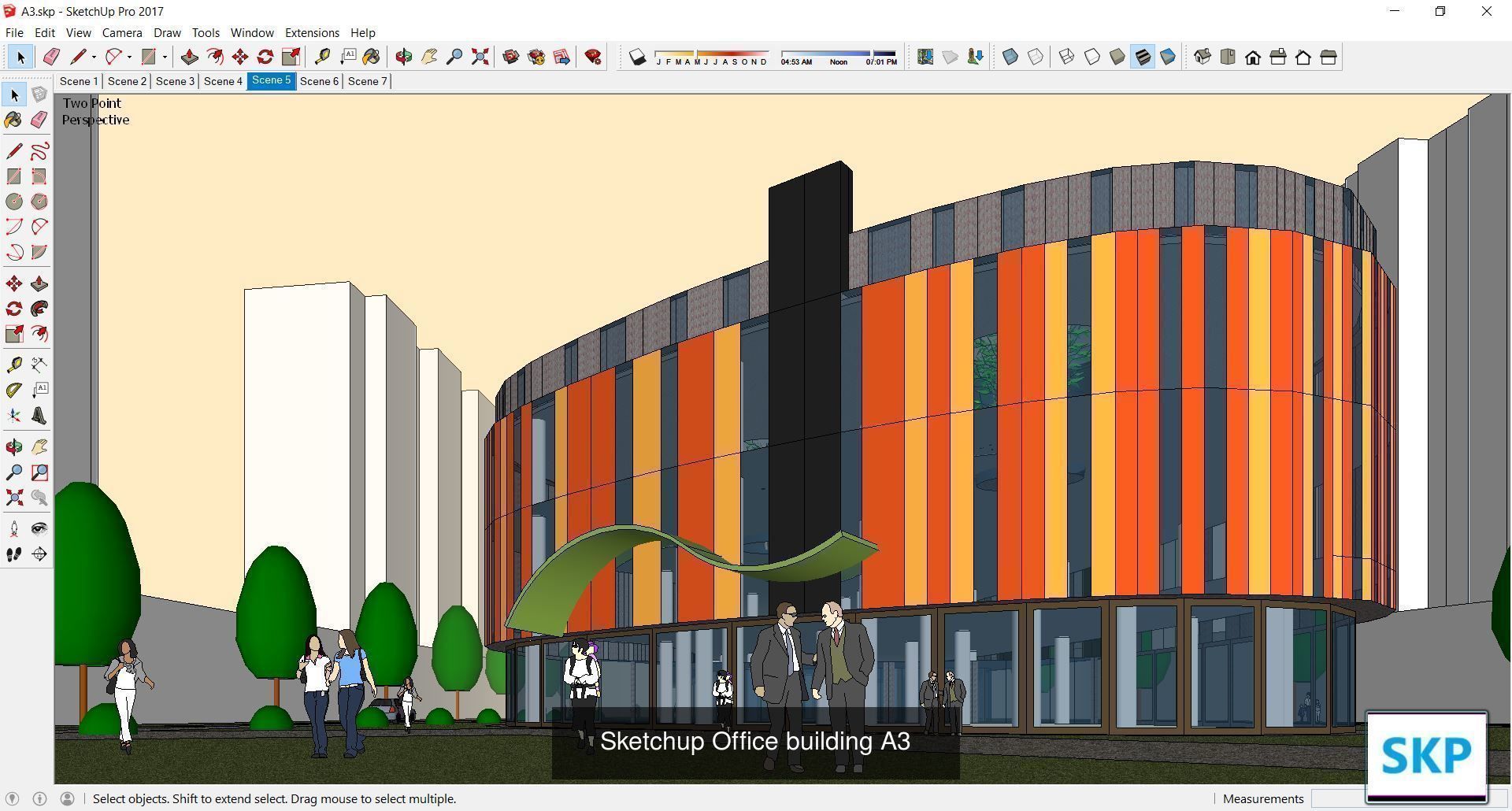Toggle X-Ray face style

tap(1010, 57)
